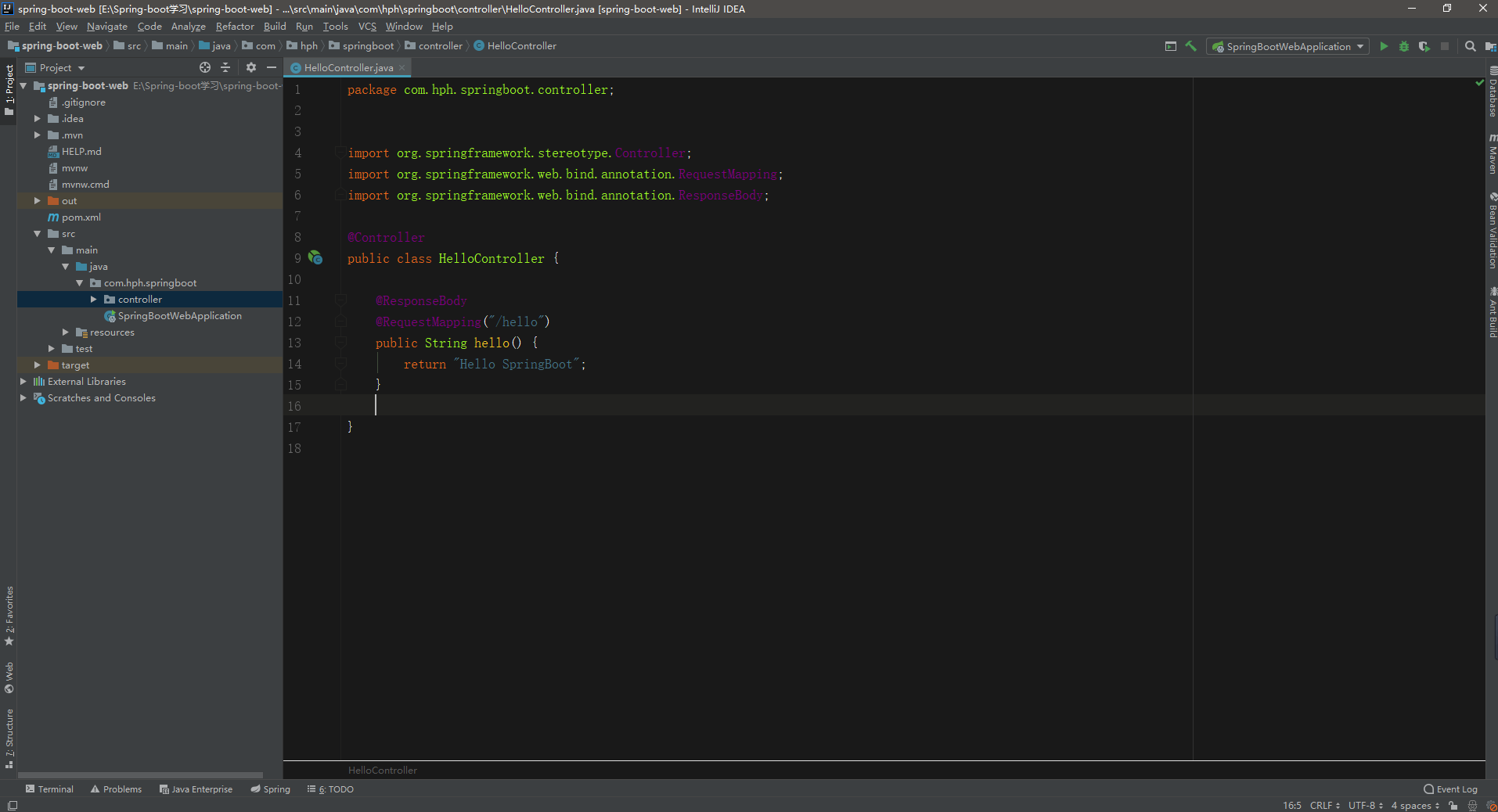Open the Refactor menu
This screenshot has width=1498, height=812.
(235, 26)
